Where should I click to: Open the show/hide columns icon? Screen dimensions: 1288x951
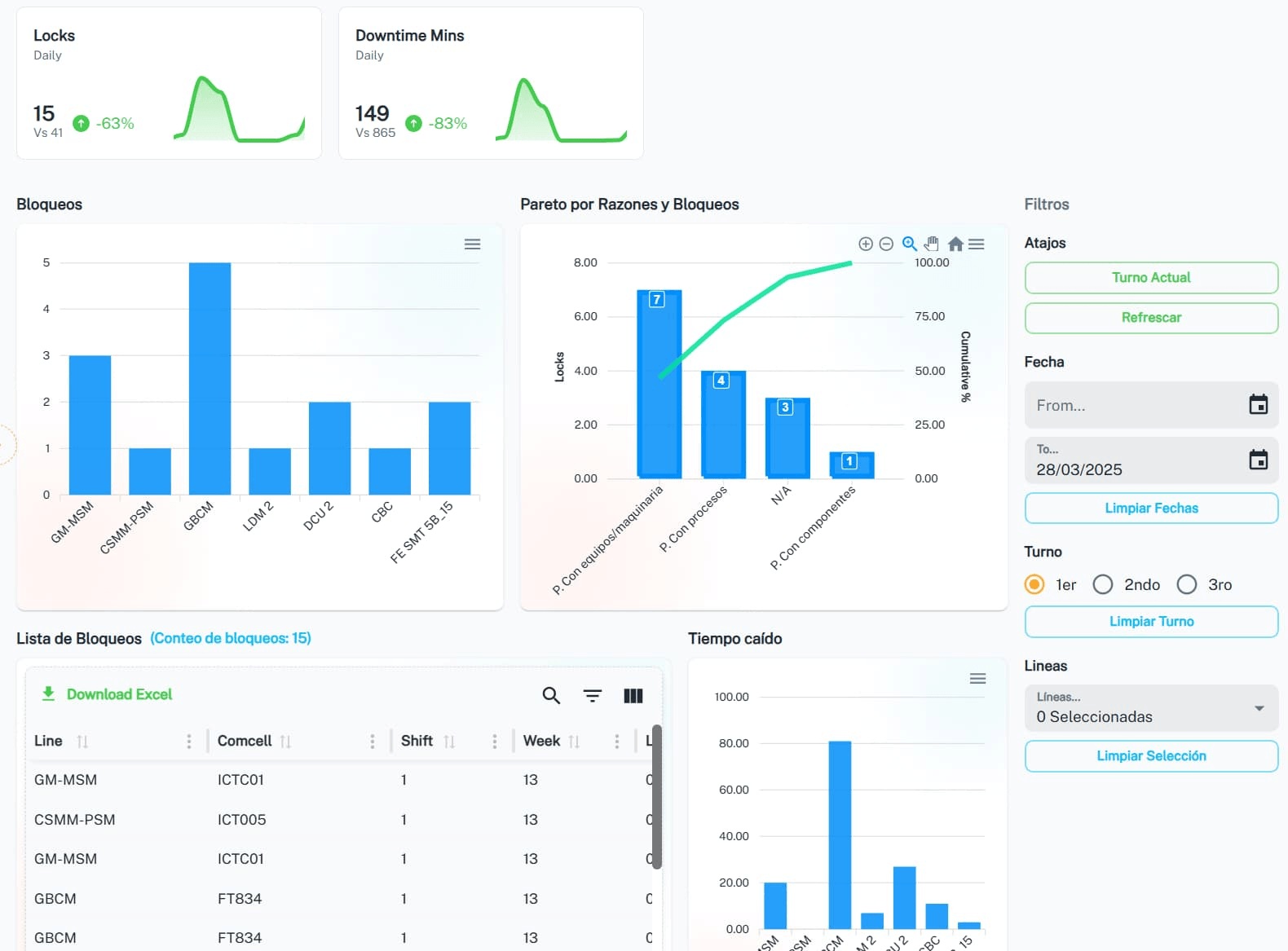(x=633, y=695)
